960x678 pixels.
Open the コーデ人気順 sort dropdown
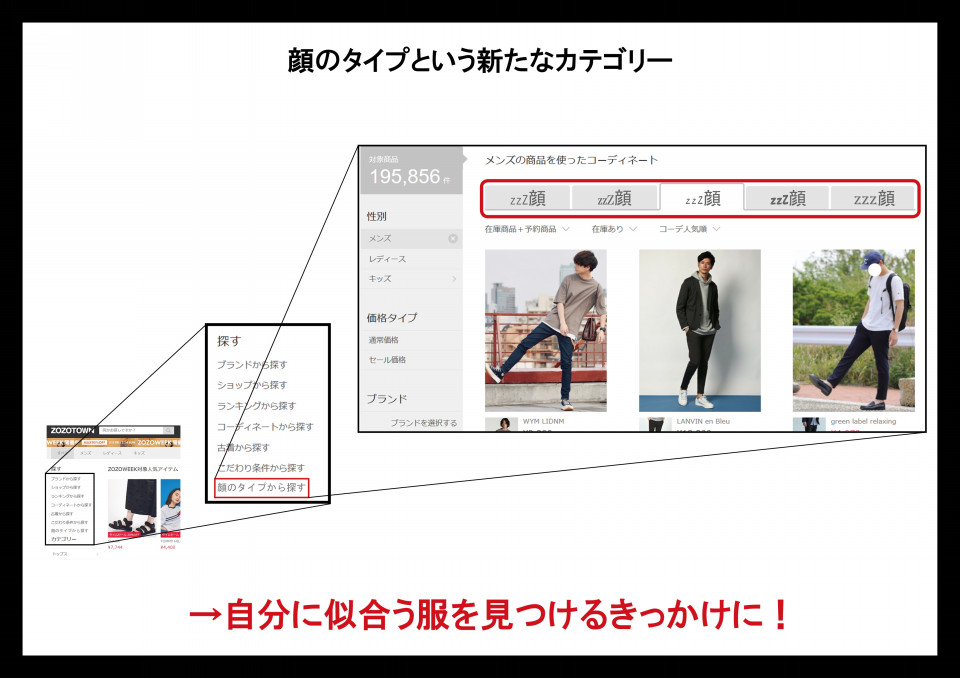689,229
